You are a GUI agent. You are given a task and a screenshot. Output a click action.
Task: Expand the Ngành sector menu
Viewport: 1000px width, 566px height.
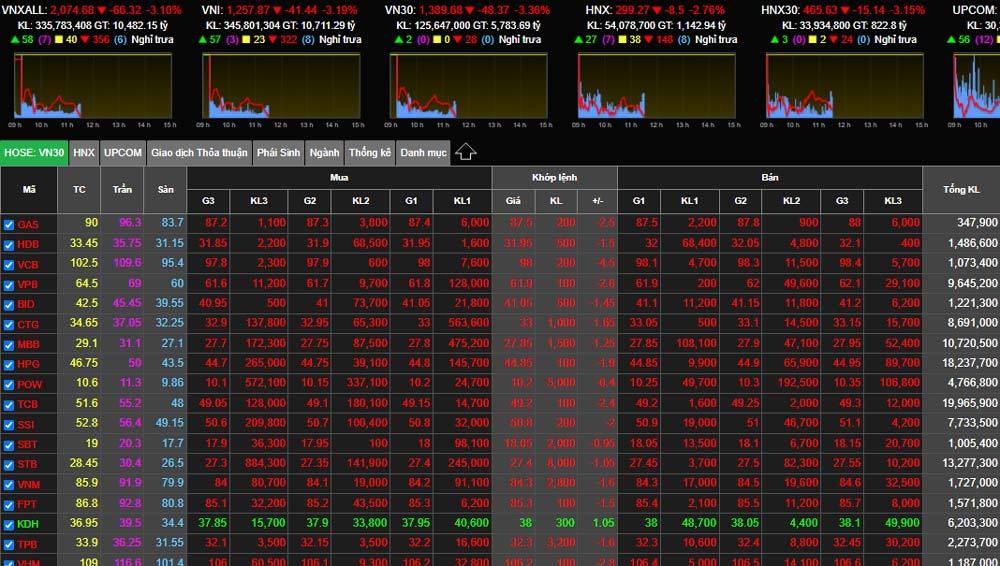(325, 153)
